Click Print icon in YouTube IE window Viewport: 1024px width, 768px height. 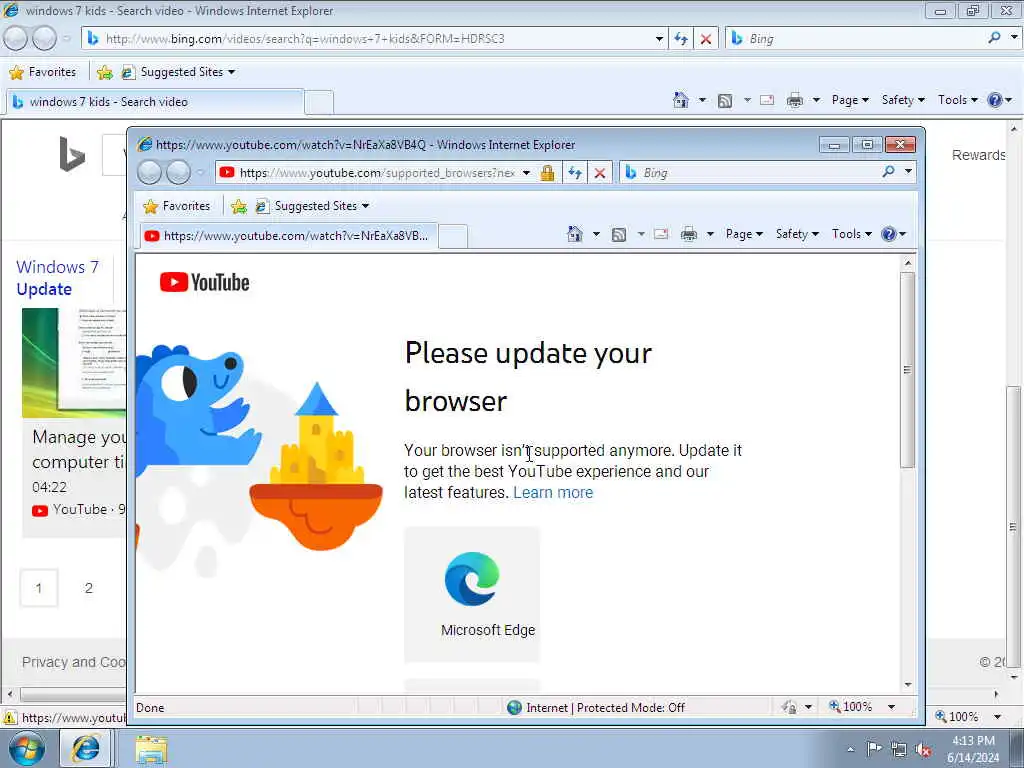coord(689,234)
